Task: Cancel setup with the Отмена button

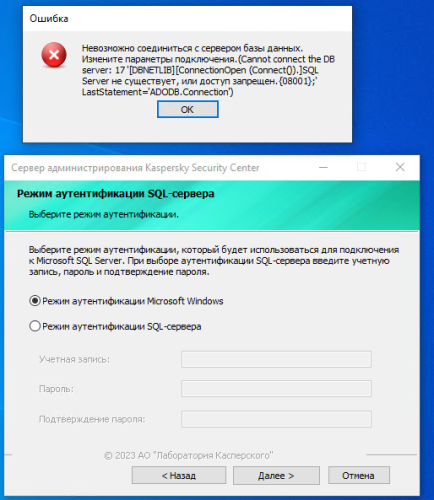Action: point(359,475)
